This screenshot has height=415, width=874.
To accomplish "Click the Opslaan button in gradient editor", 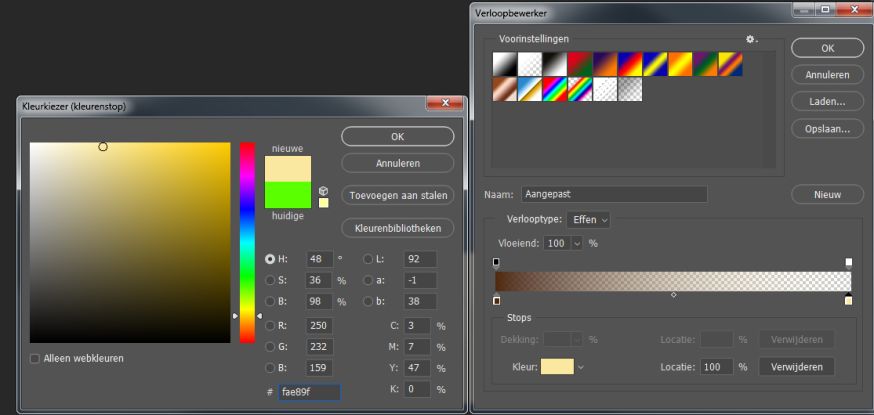I will tap(827, 128).
